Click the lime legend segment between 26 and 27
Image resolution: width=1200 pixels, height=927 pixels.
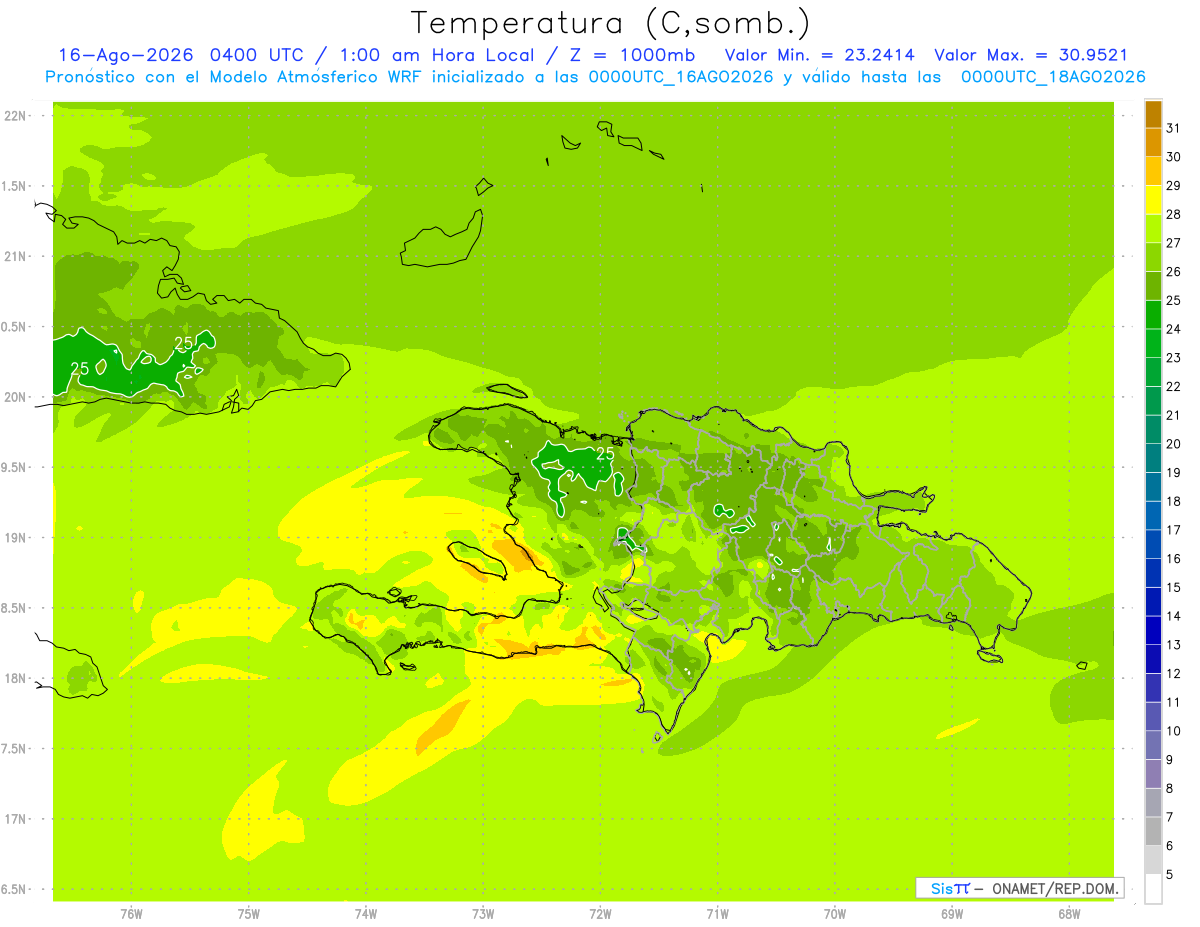1153,257
